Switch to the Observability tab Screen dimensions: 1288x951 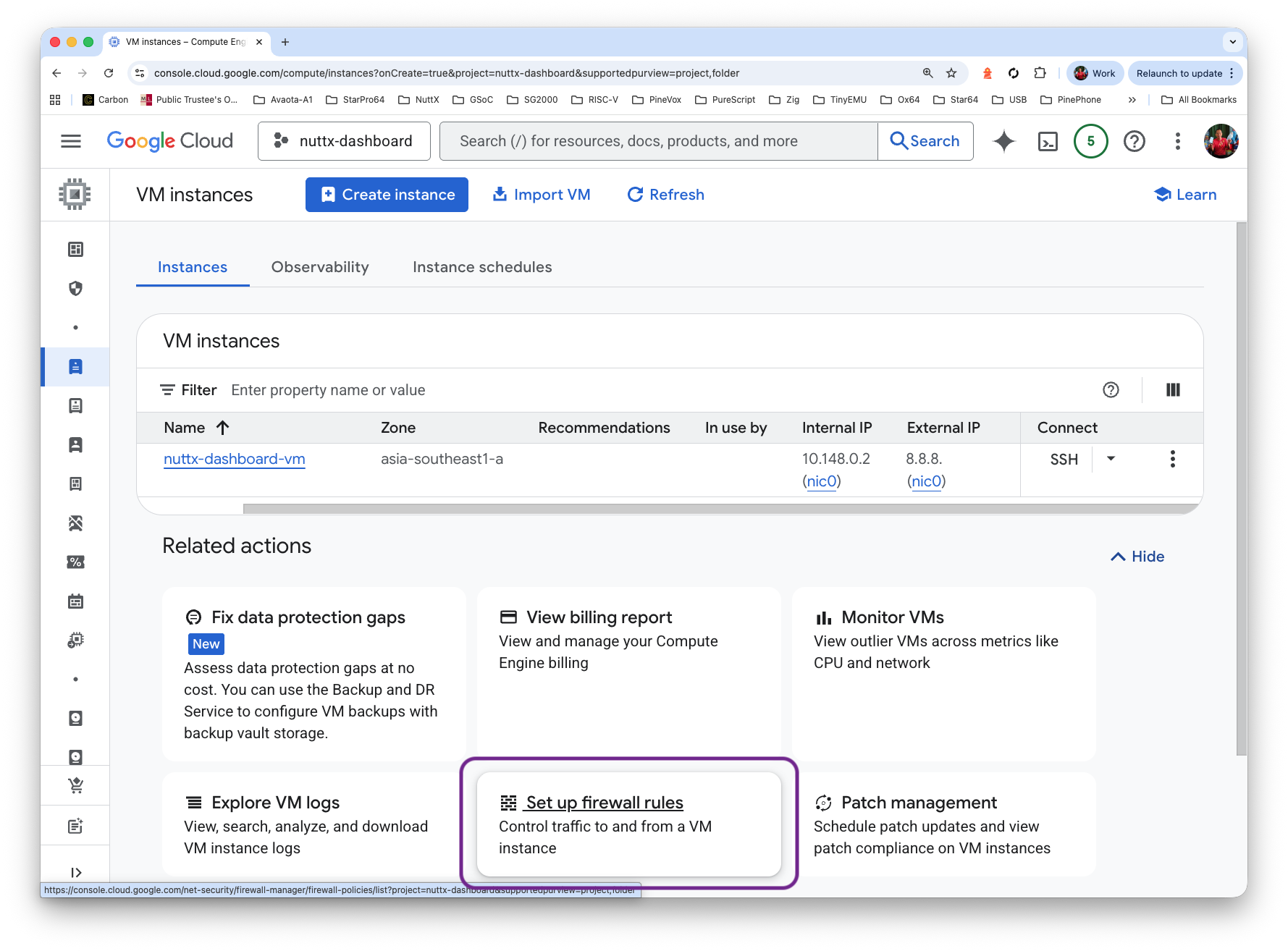(x=320, y=267)
